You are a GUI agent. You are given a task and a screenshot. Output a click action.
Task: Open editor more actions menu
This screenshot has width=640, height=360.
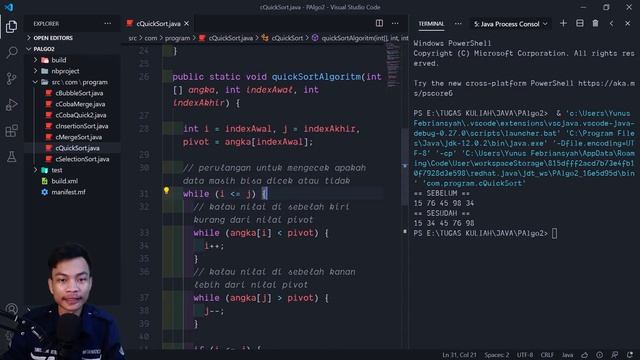click(395, 23)
